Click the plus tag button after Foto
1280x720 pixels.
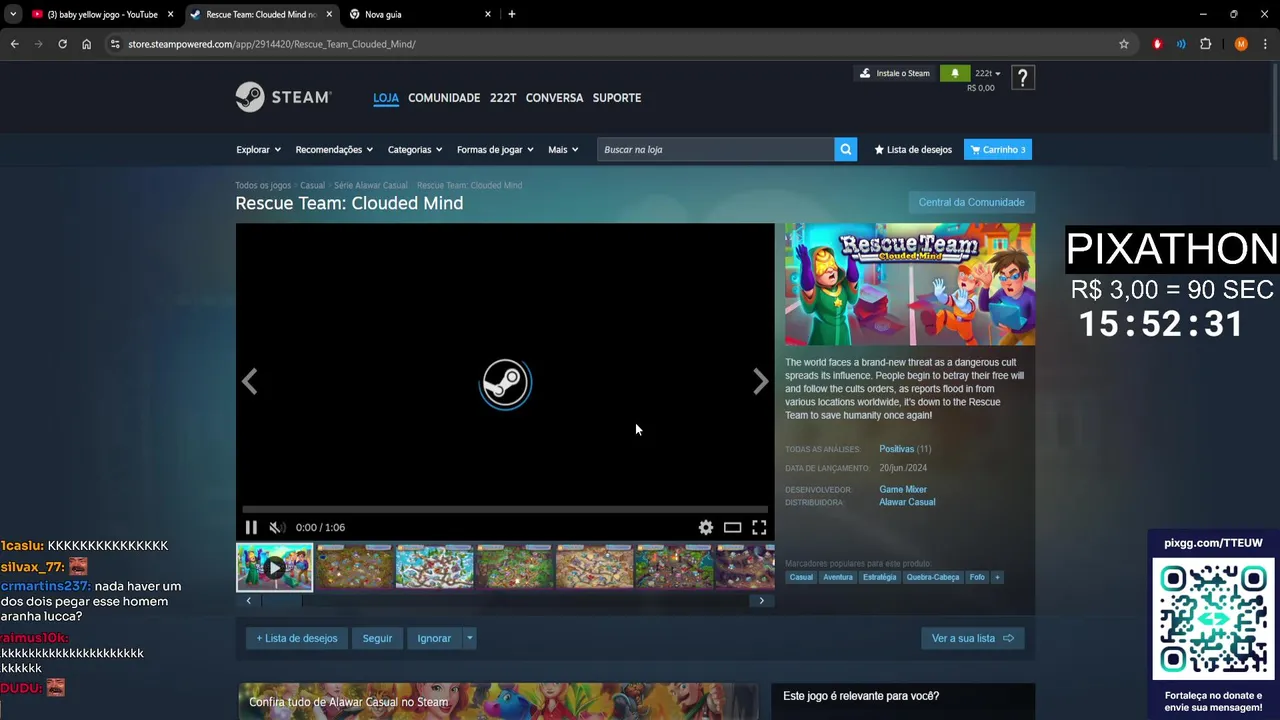pos(997,577)
